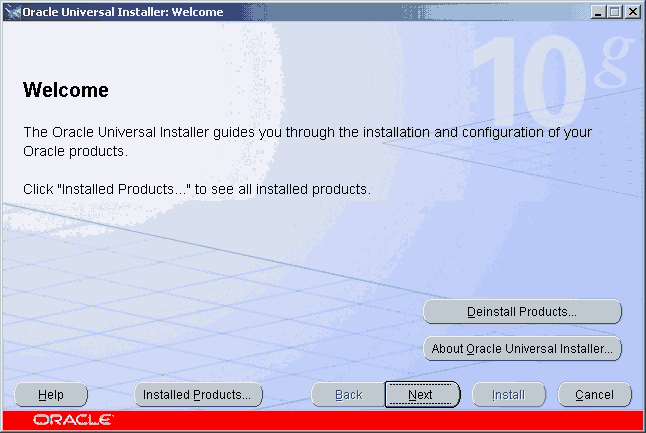
Task: Close the Oracle Universal Installer window
Action: (632, 12)
